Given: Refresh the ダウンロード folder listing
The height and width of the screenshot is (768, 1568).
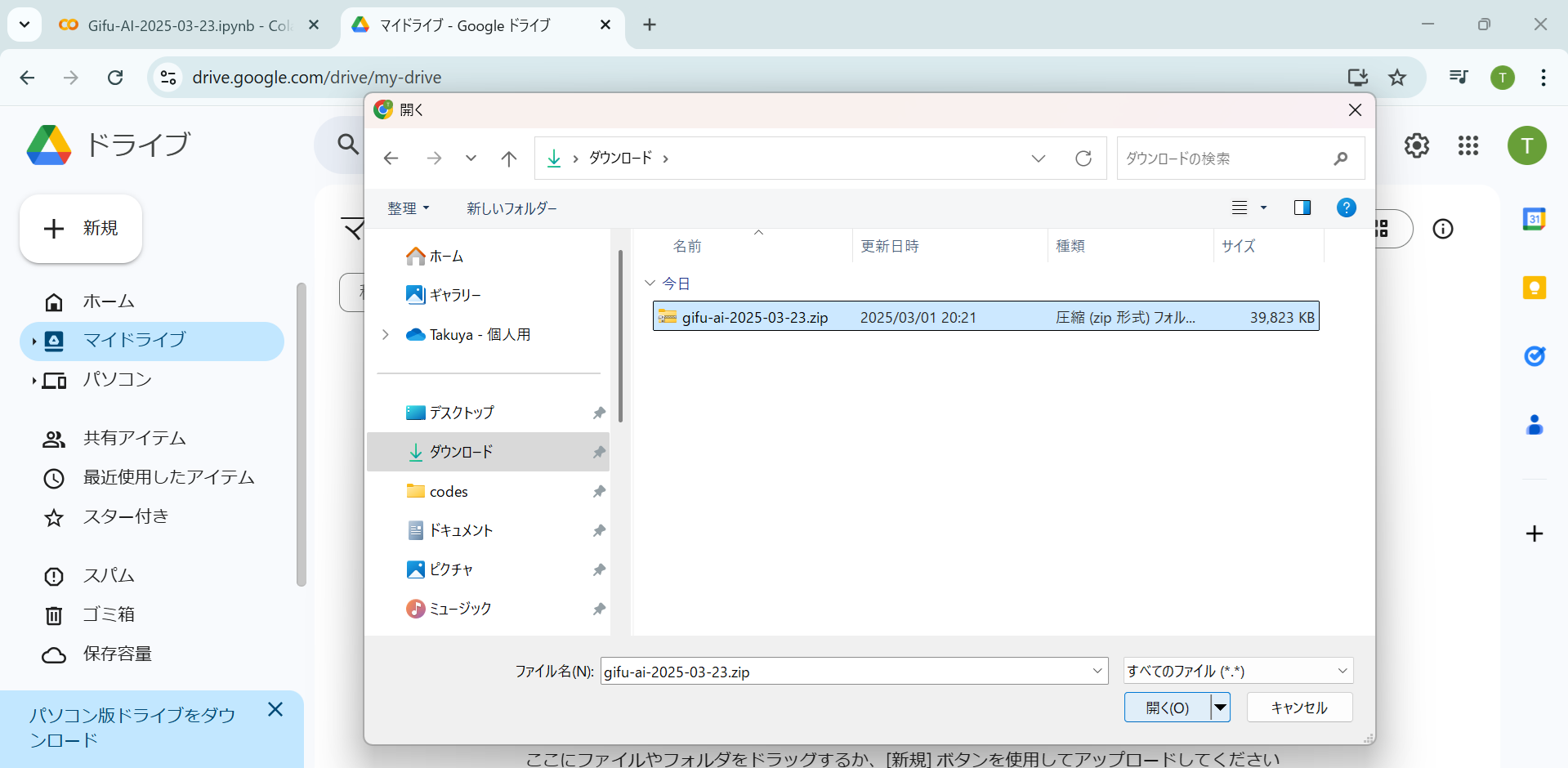Looking at the screenshot, I should tap(1083, 159).
